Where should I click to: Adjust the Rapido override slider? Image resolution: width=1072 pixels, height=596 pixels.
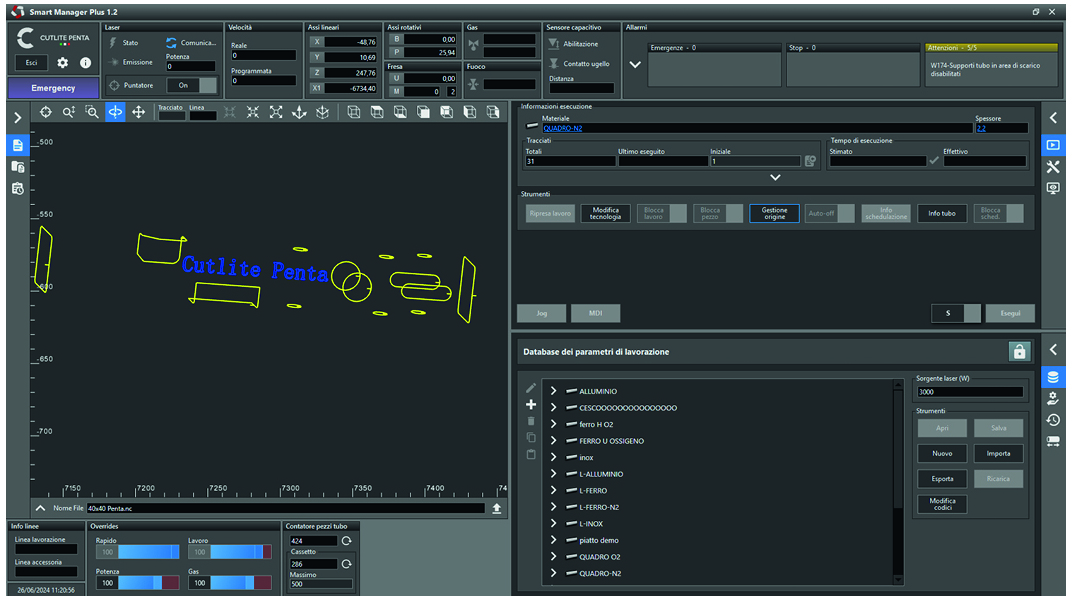pos(149,552)
